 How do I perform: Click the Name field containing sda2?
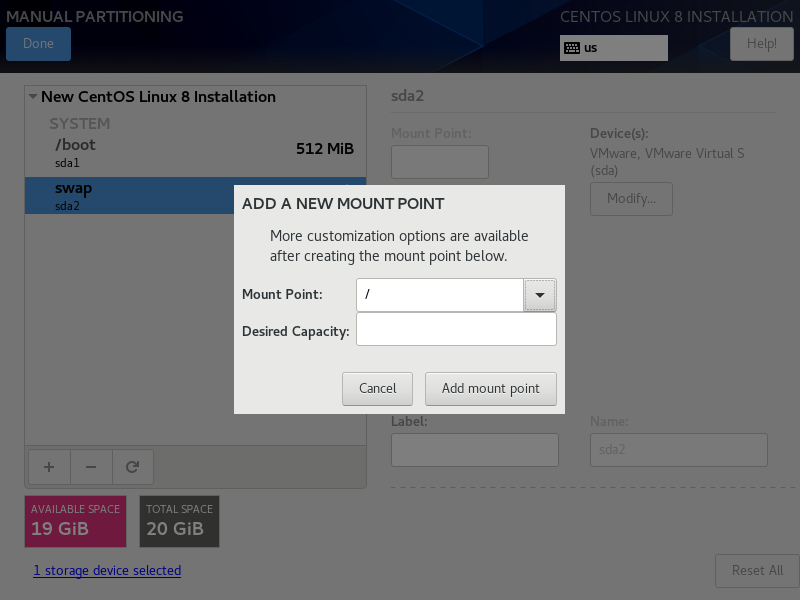[679, 450]
